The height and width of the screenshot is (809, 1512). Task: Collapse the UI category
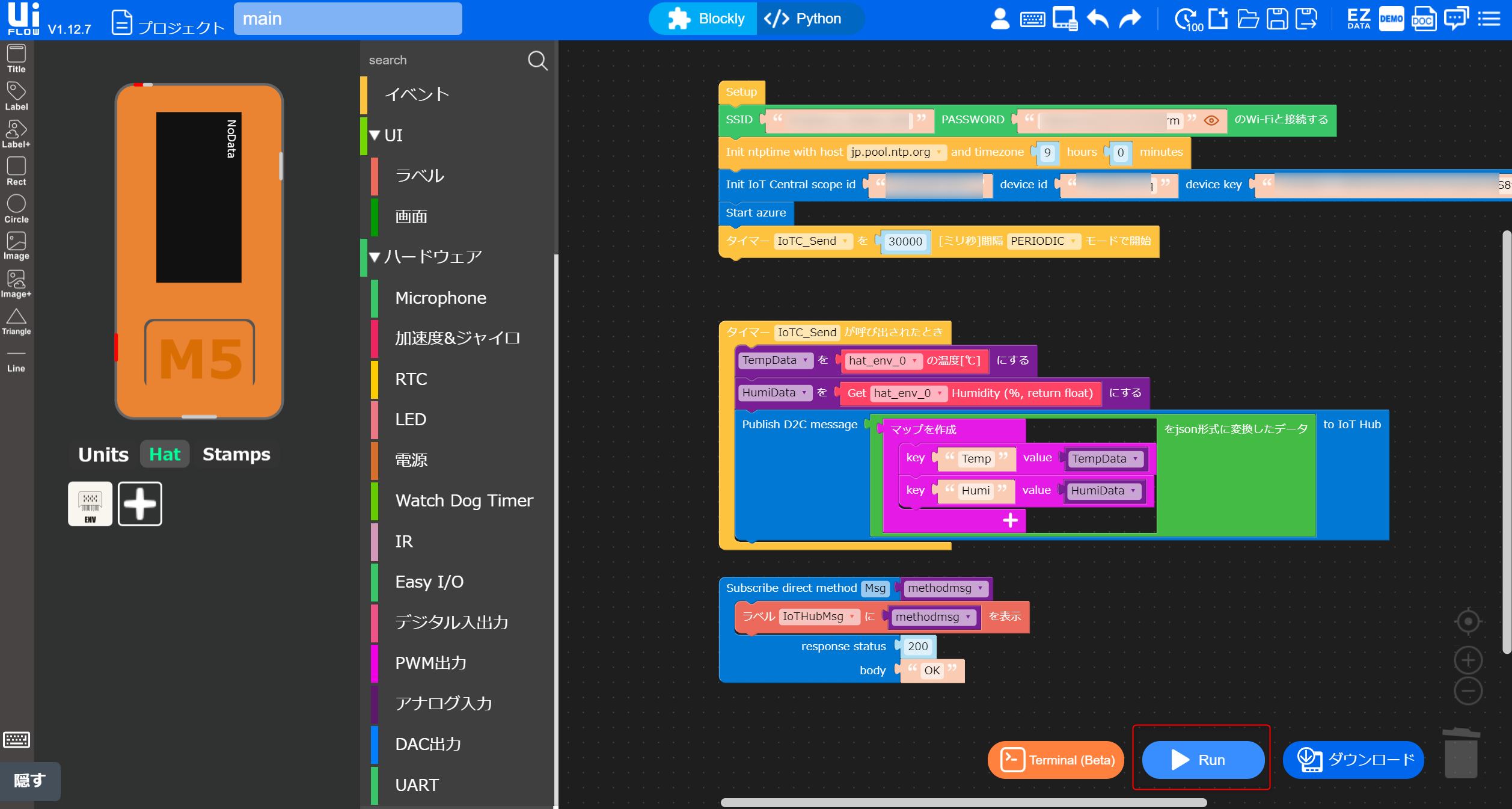375,136
